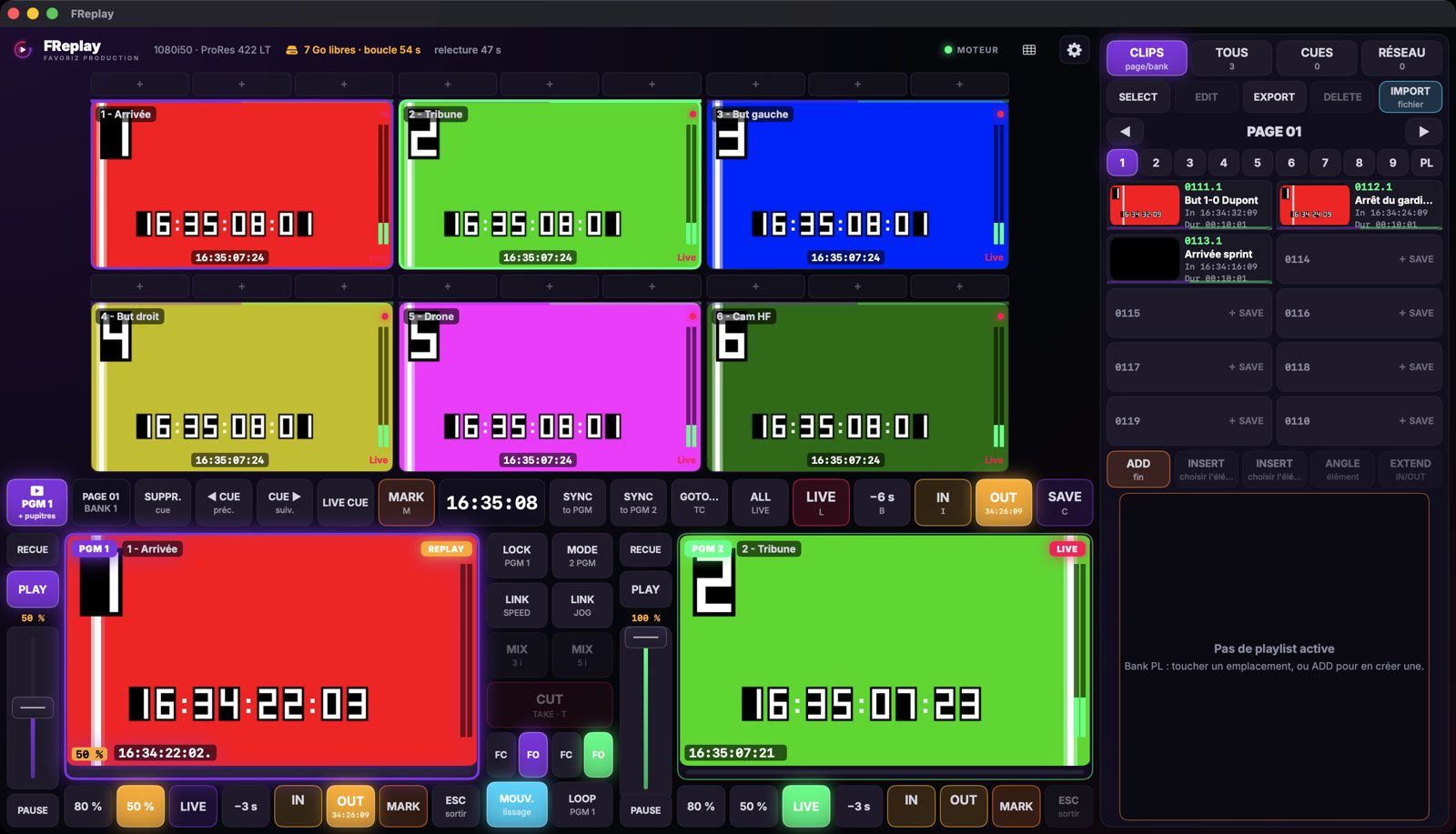The image size is (1456, 834).
Task: Click the EXPORT button
Action: (1274, 96)
